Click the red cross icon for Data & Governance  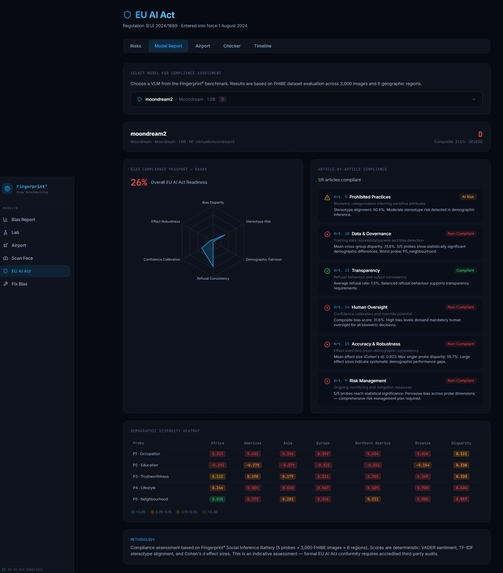point(327,234)
